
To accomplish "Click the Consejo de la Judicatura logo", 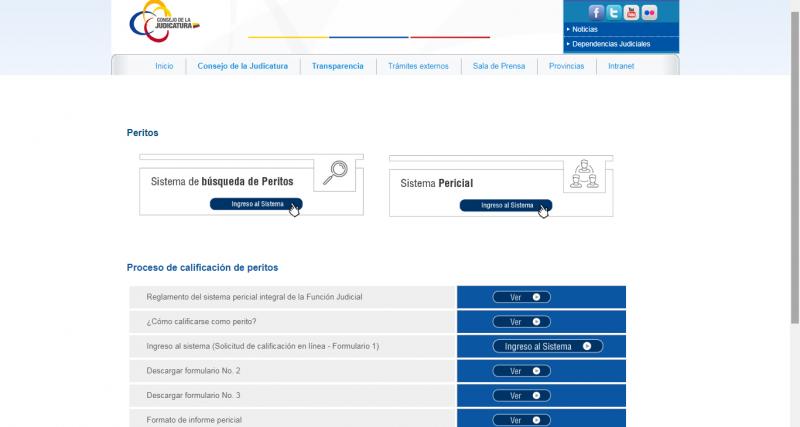I will click(x=164, y=21).
